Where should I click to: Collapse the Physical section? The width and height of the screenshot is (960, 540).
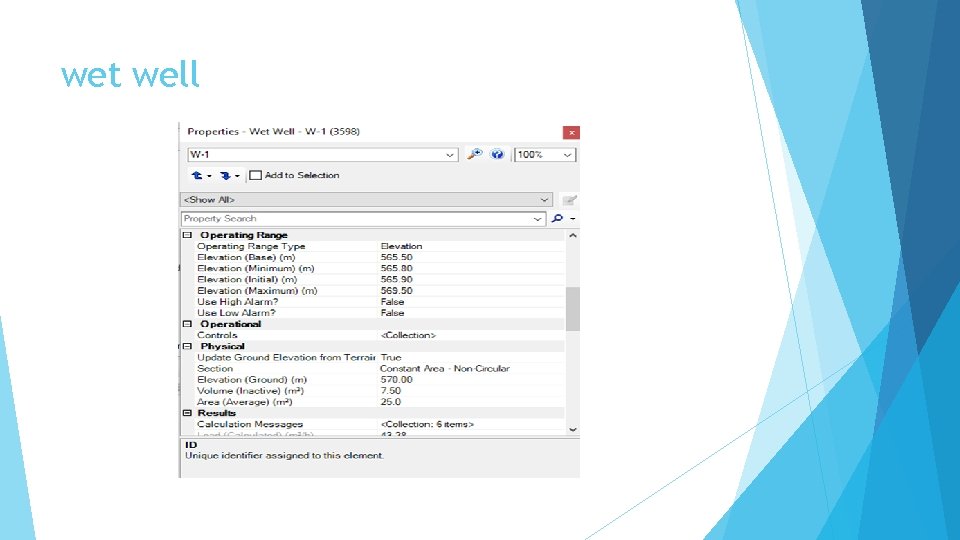click(x=187, y=347)
